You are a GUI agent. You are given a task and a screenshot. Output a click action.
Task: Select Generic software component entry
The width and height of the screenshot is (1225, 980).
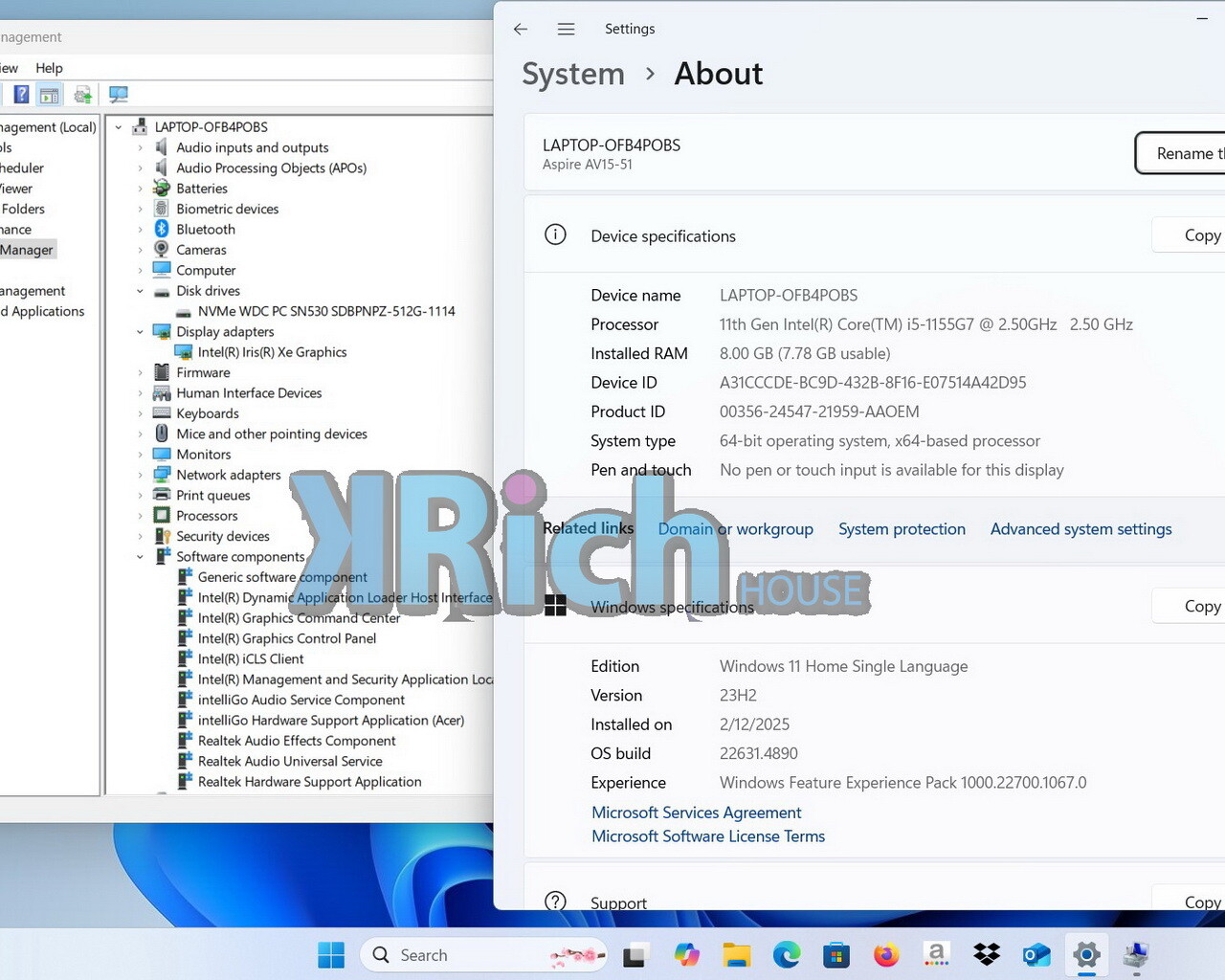[x=282, y=577]
